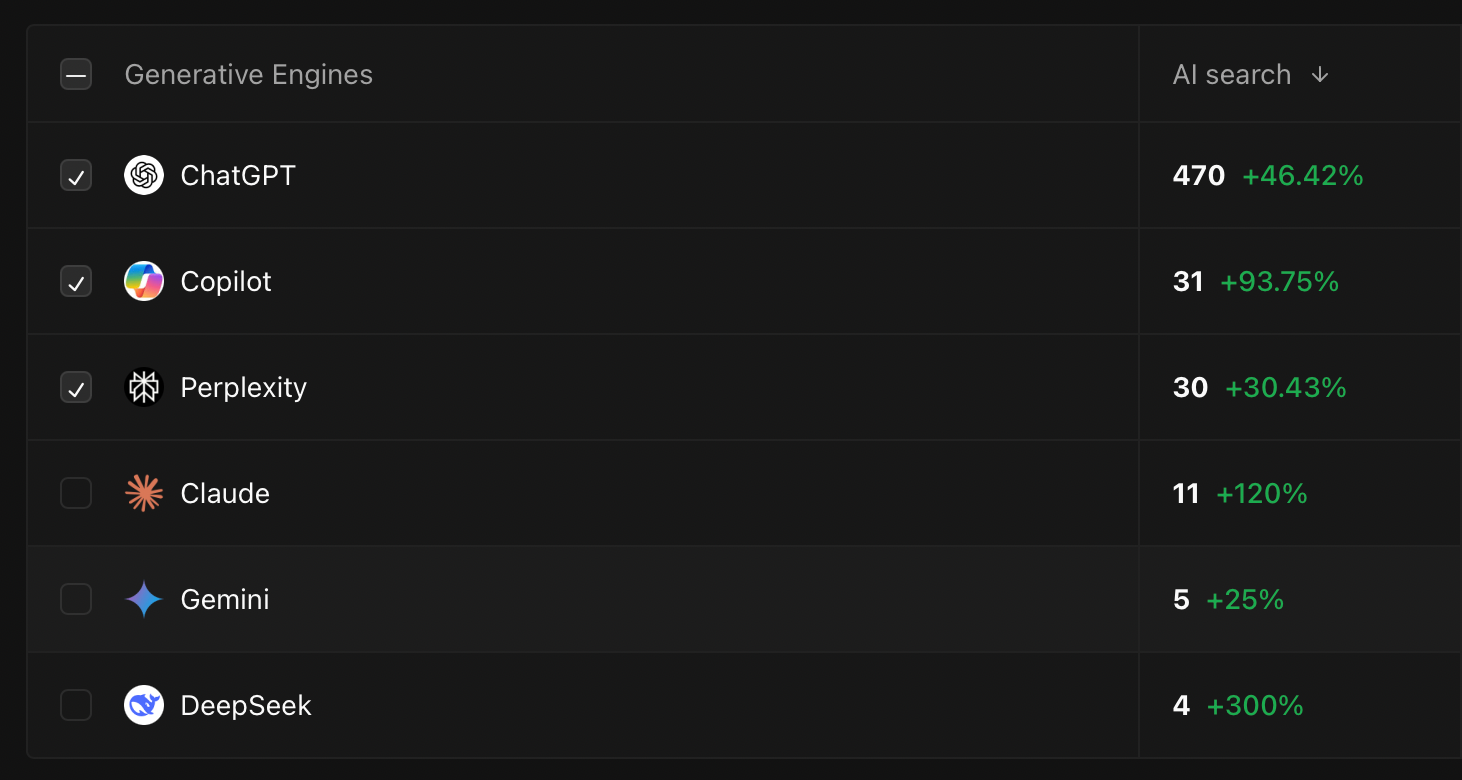The height and width of the screenshot is (780, 1462).
Task: Click the Gemini sparkle icon
Action: 144,600
